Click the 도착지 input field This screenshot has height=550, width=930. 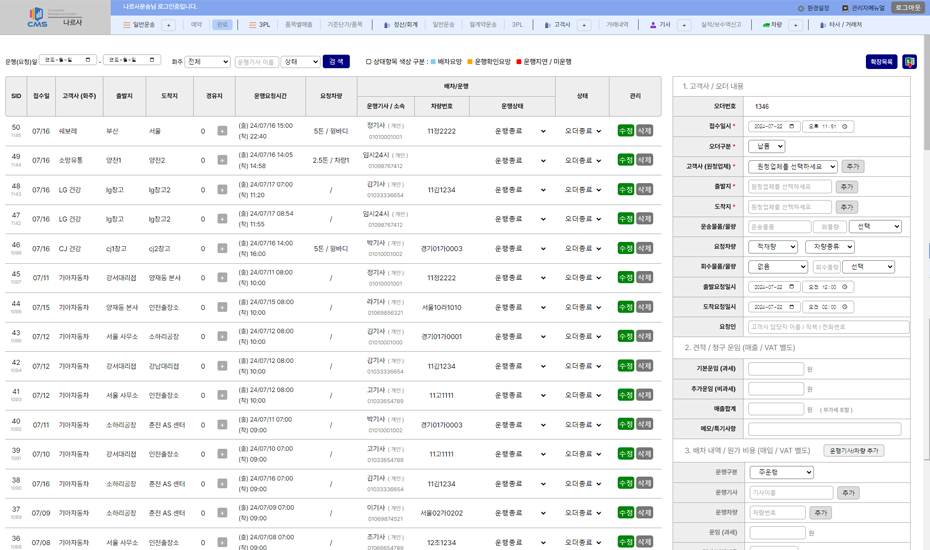tap(790, 207)
